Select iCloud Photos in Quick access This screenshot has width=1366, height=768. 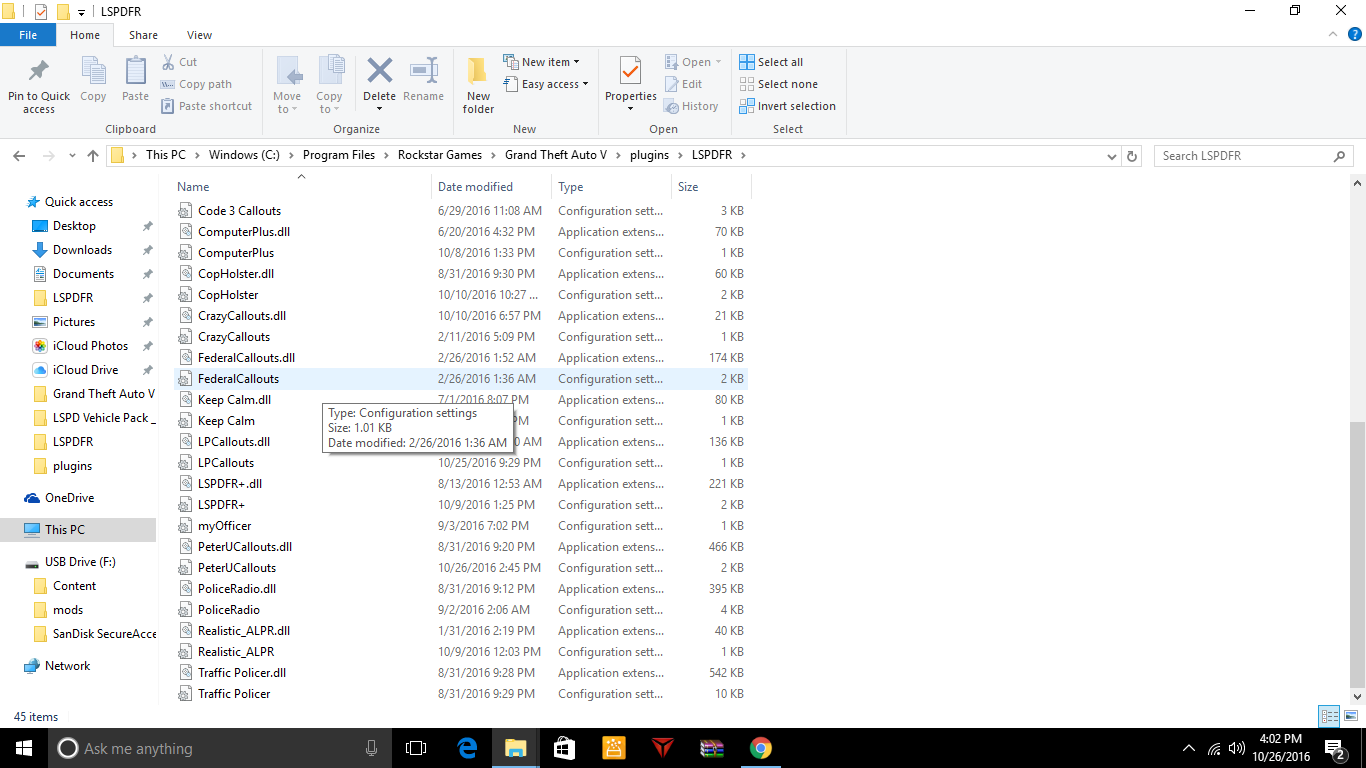point(90,346)
